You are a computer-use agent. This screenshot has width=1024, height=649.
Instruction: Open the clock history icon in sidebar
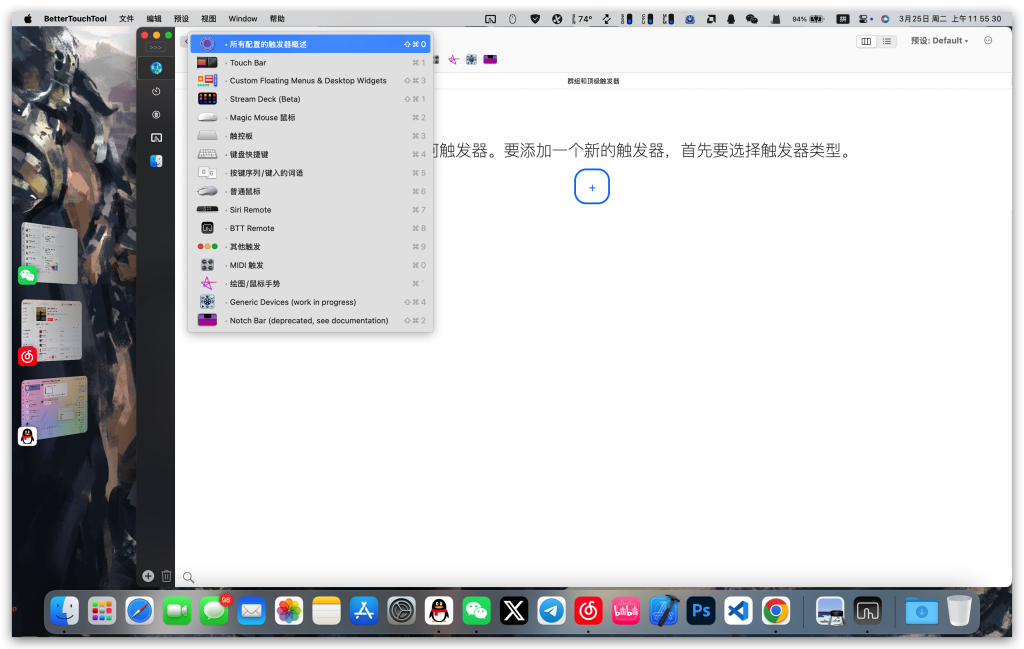click(x=156, y=91)
